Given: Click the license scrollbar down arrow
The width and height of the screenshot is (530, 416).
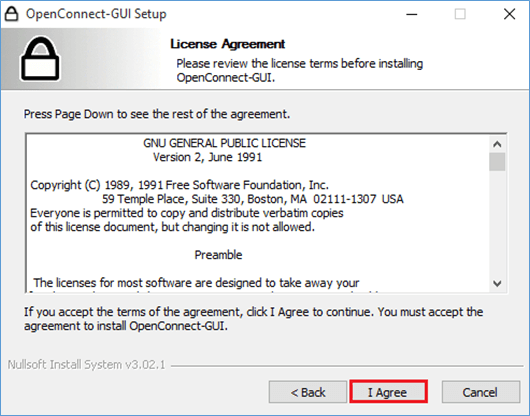Looking at the screenshot, I should tap(497, 283).
